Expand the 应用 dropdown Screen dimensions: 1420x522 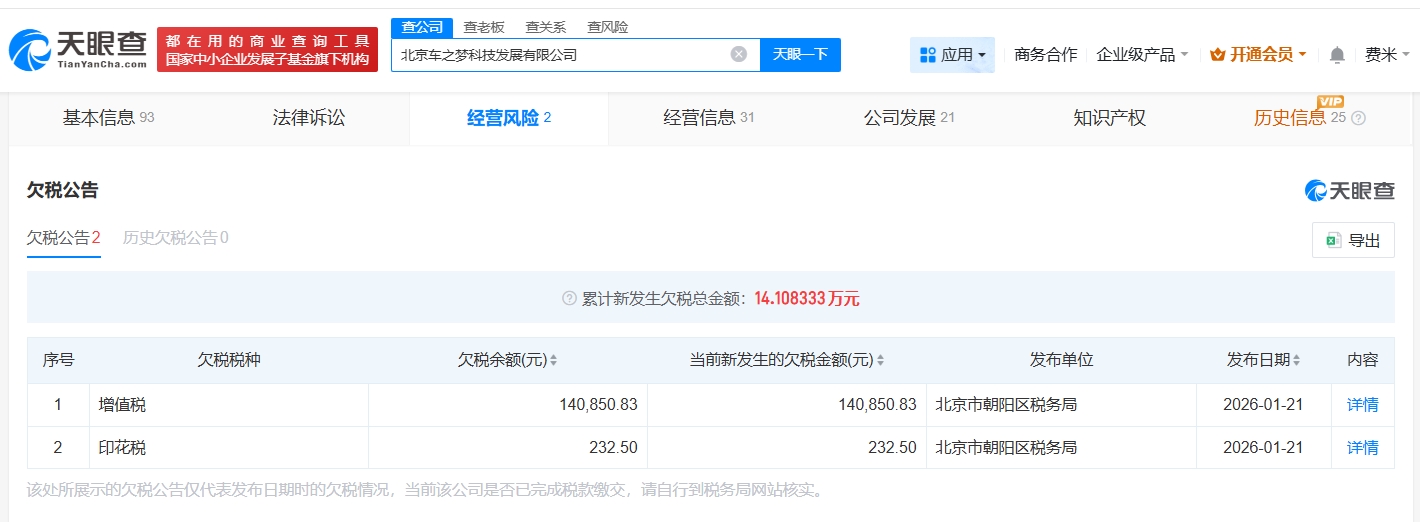click(952, 55)
